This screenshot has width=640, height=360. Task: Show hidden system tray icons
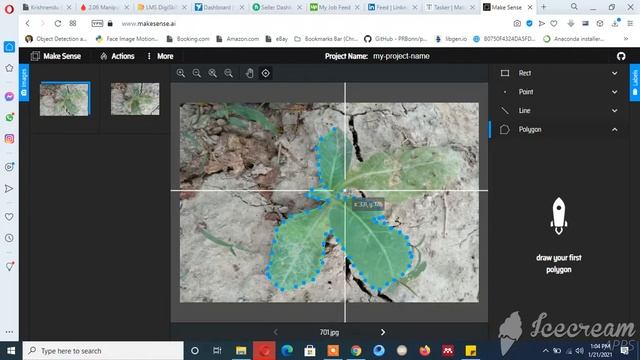coord(545,351)
